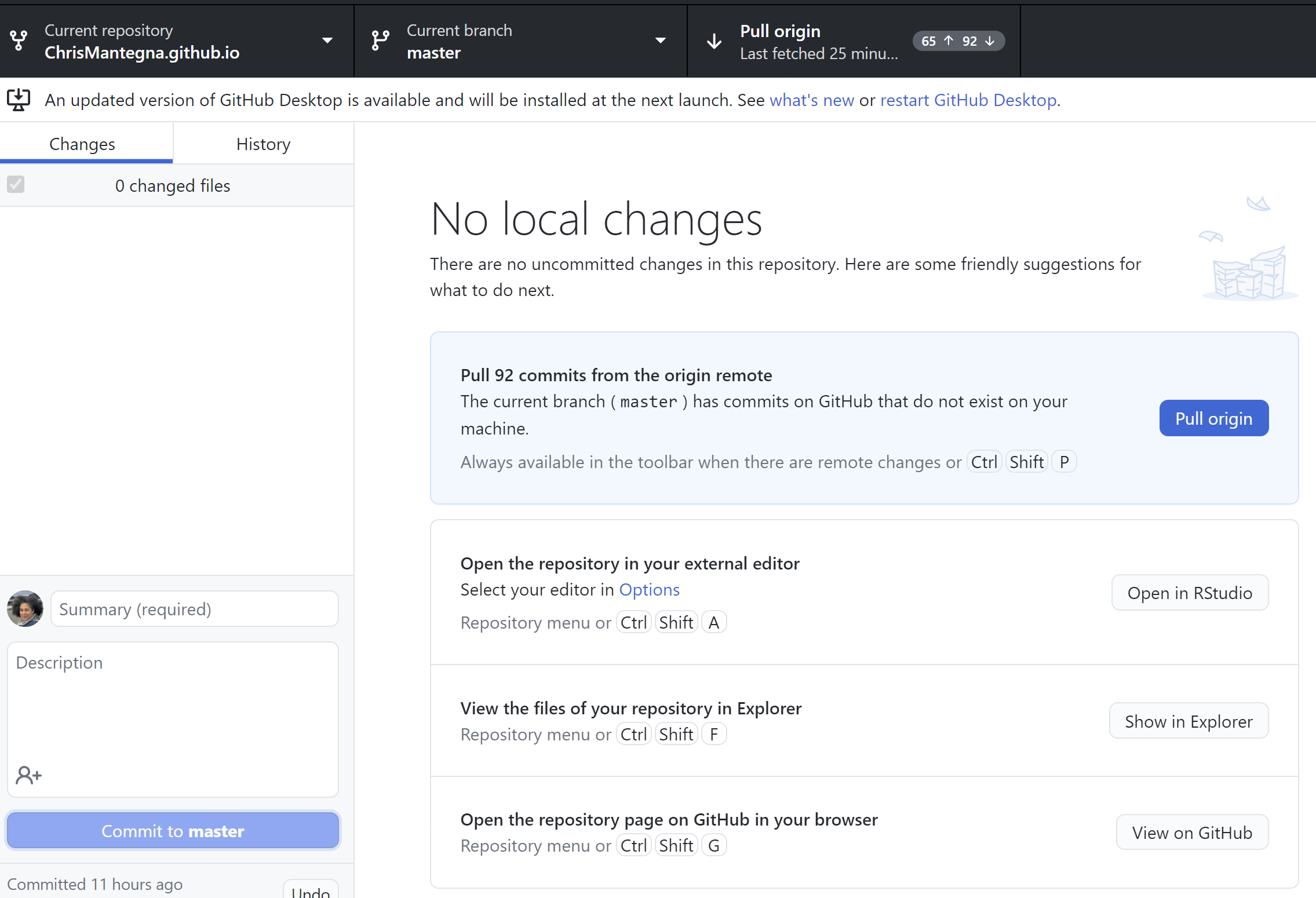Screen dimensions: 1316x898
Task: Click Show in Explorer
Action: pos(1189,721)
